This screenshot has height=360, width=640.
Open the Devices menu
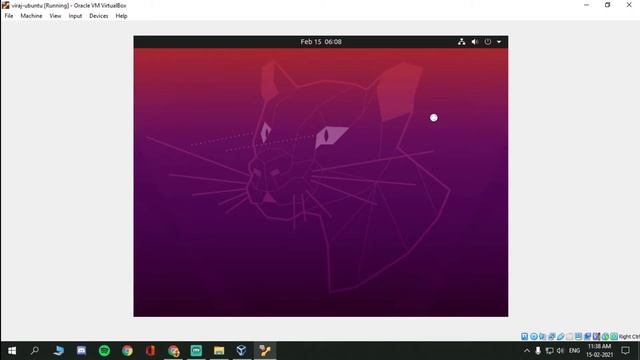coord(98,16)
